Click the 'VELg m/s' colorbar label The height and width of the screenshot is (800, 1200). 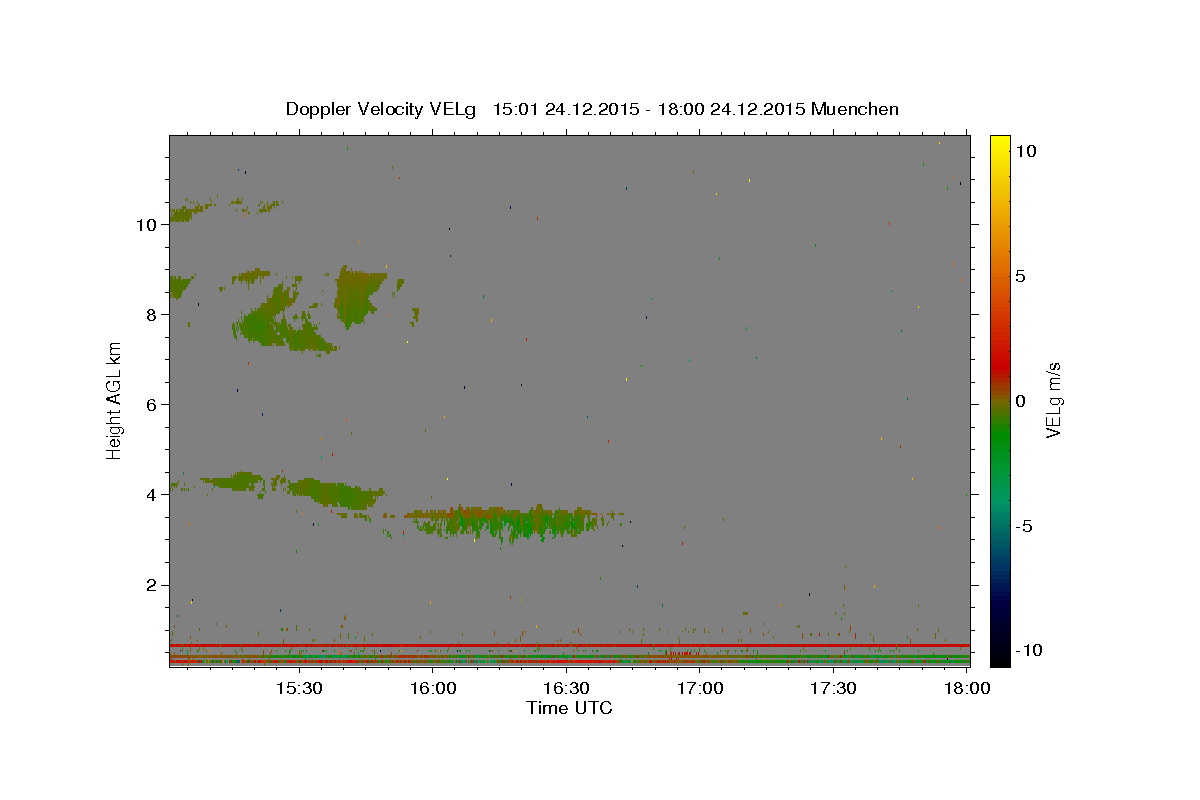tap(1053, 400)
